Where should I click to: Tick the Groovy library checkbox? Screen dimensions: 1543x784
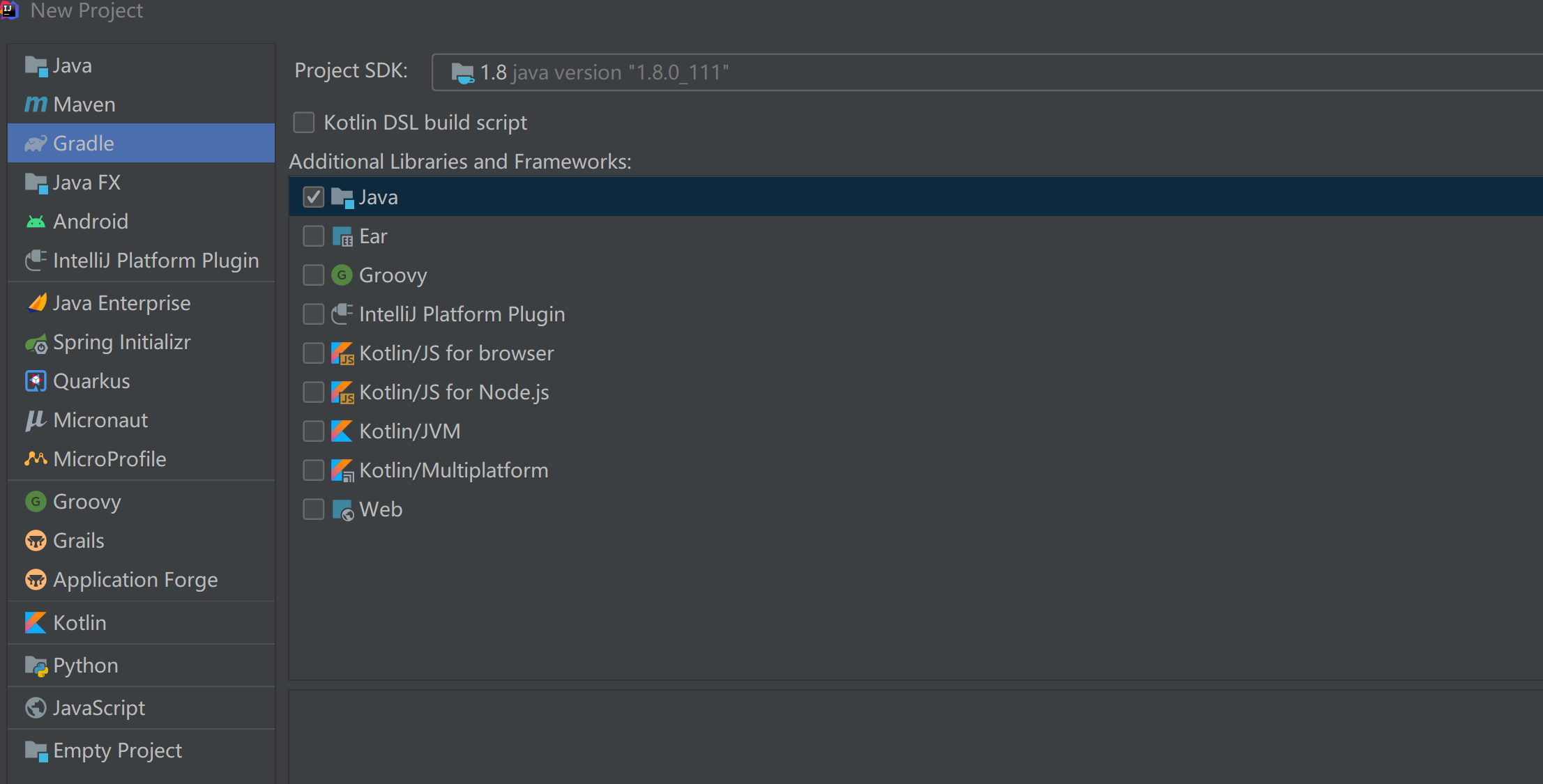click(314, 275)
